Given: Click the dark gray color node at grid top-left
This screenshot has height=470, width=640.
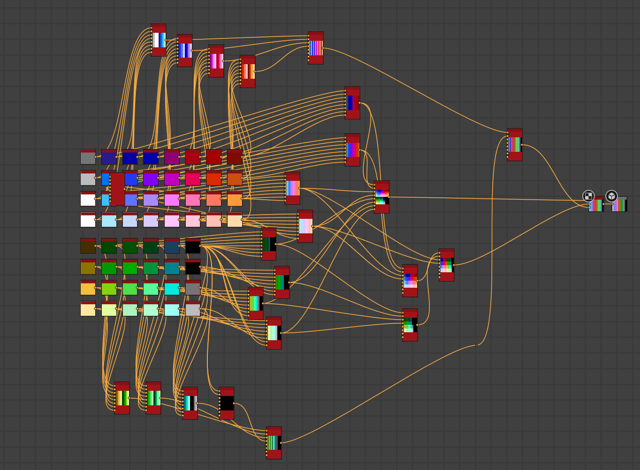Looking at the screenshot, I should [88, 158].
